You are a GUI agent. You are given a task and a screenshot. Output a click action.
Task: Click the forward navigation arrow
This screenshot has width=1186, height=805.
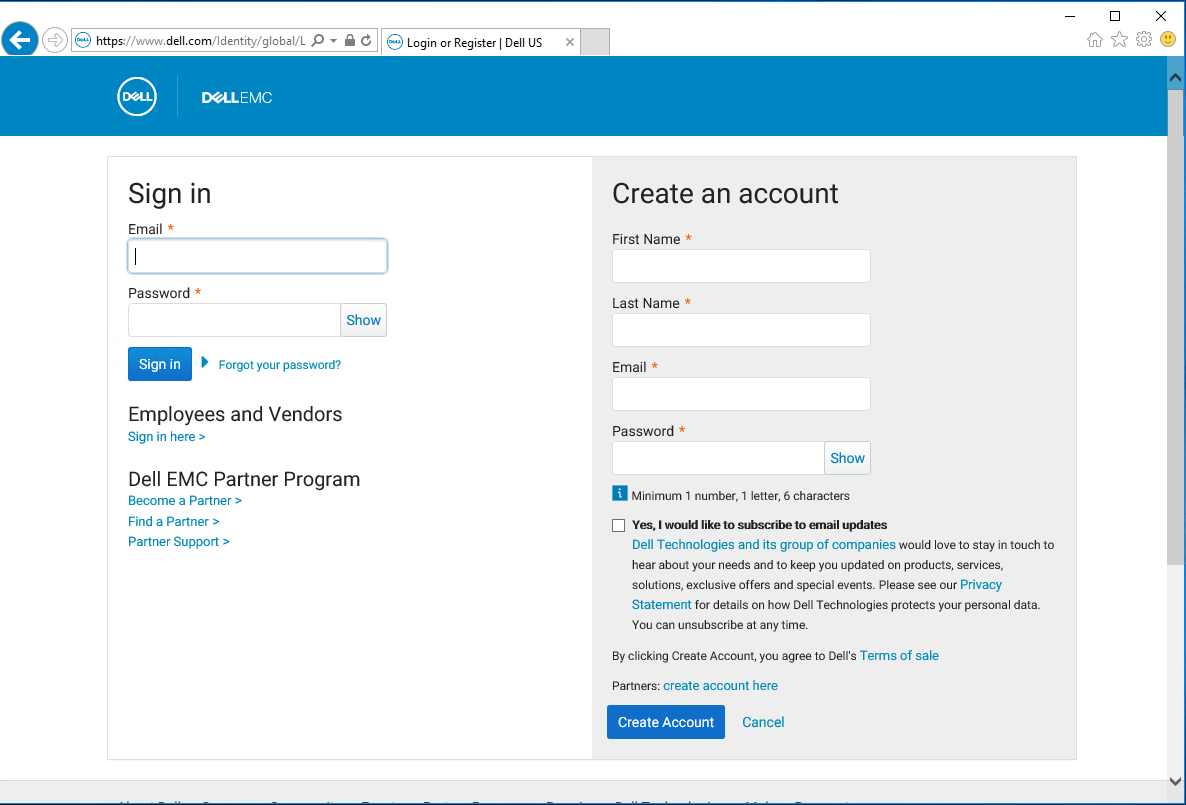point(55,40)
